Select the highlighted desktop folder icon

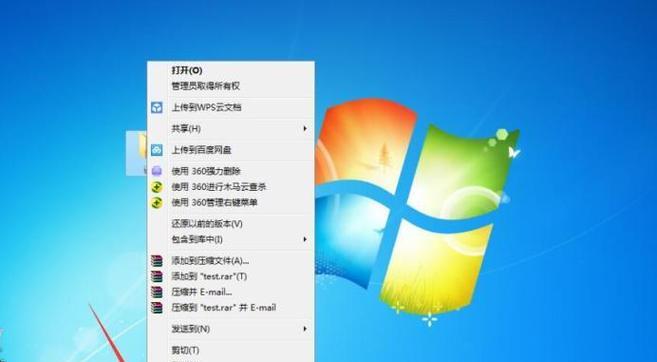137,153
